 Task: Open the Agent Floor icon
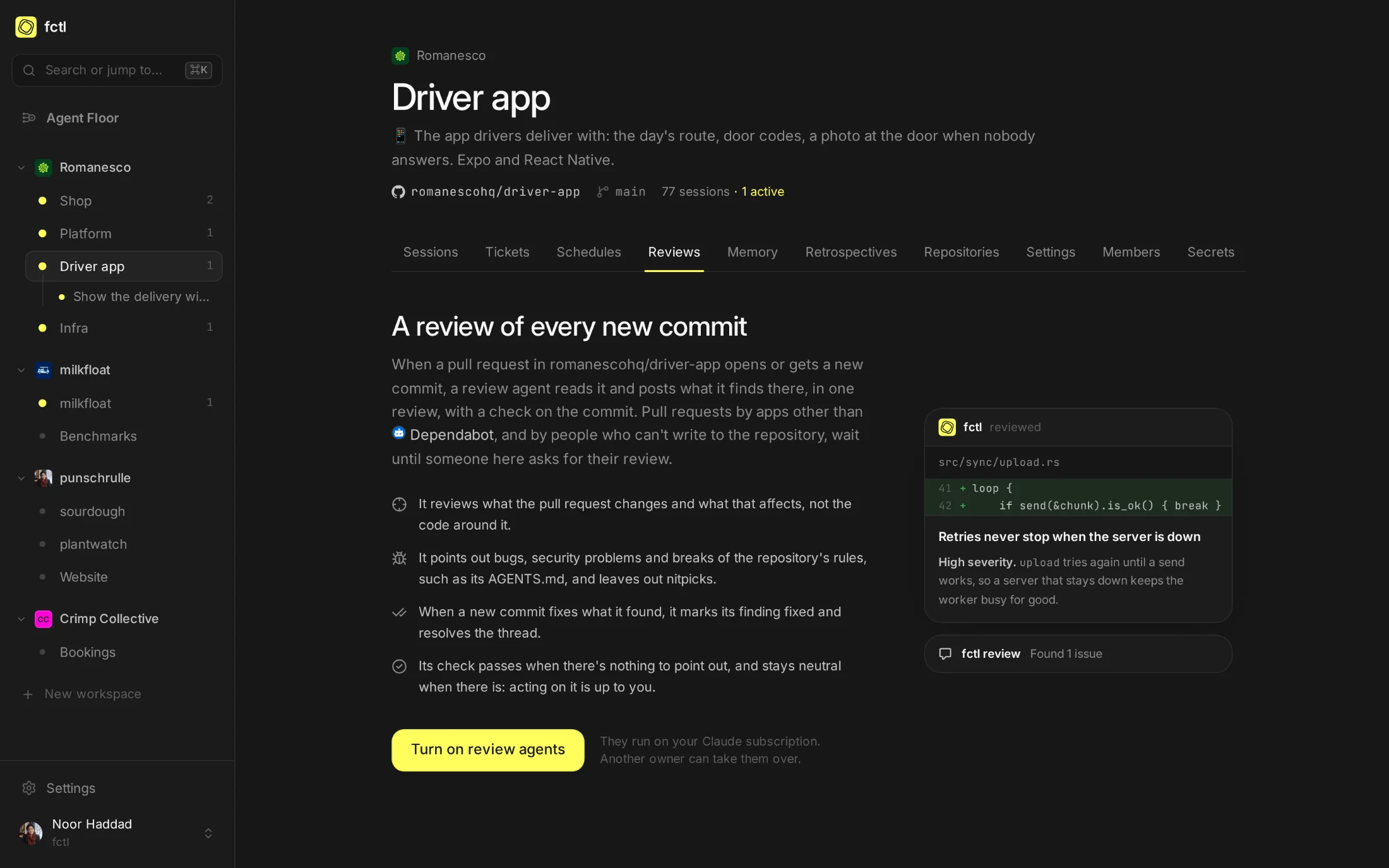[x=29, y=118]
